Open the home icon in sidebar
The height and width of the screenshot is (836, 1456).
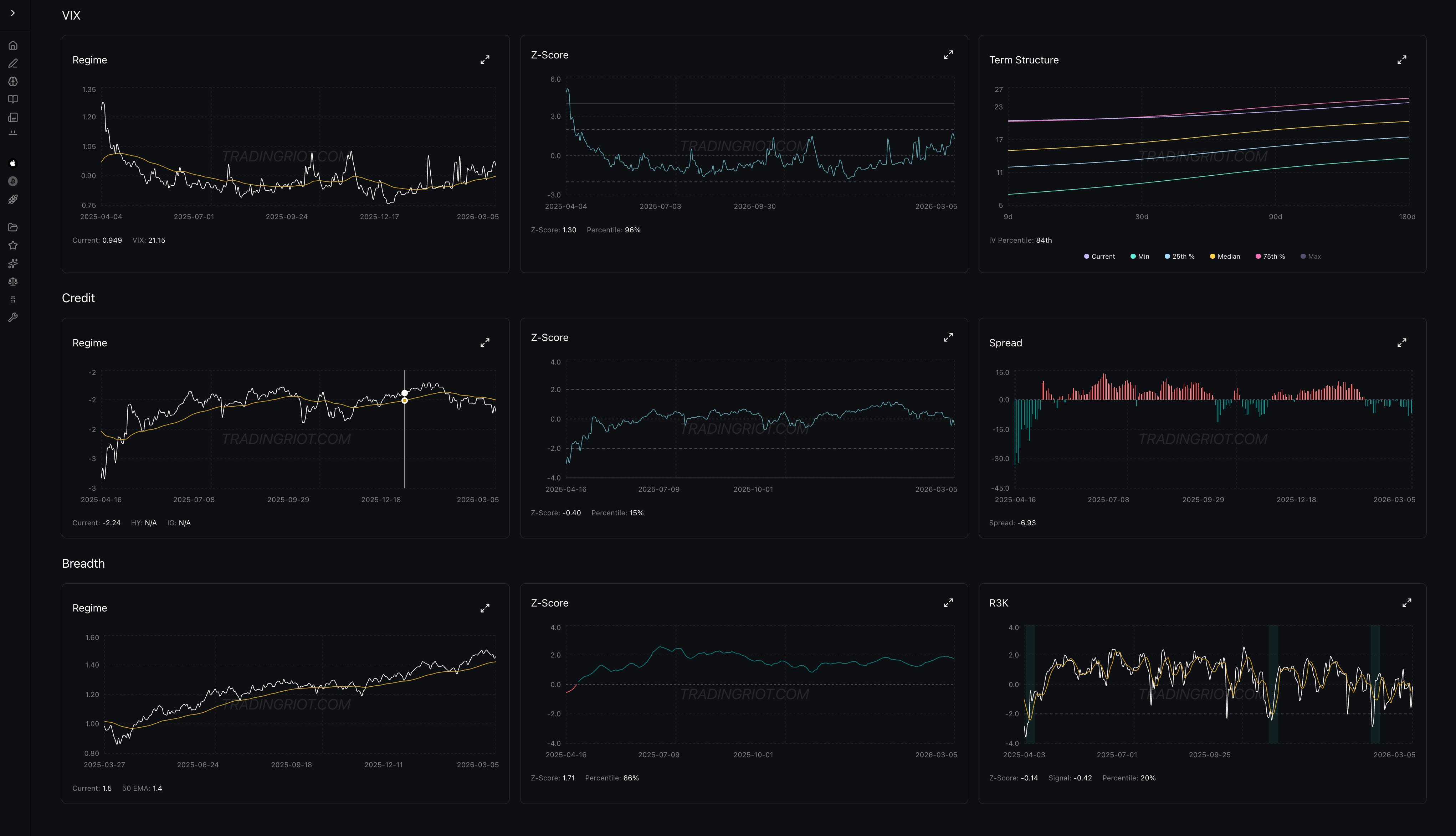pos(12,45)
